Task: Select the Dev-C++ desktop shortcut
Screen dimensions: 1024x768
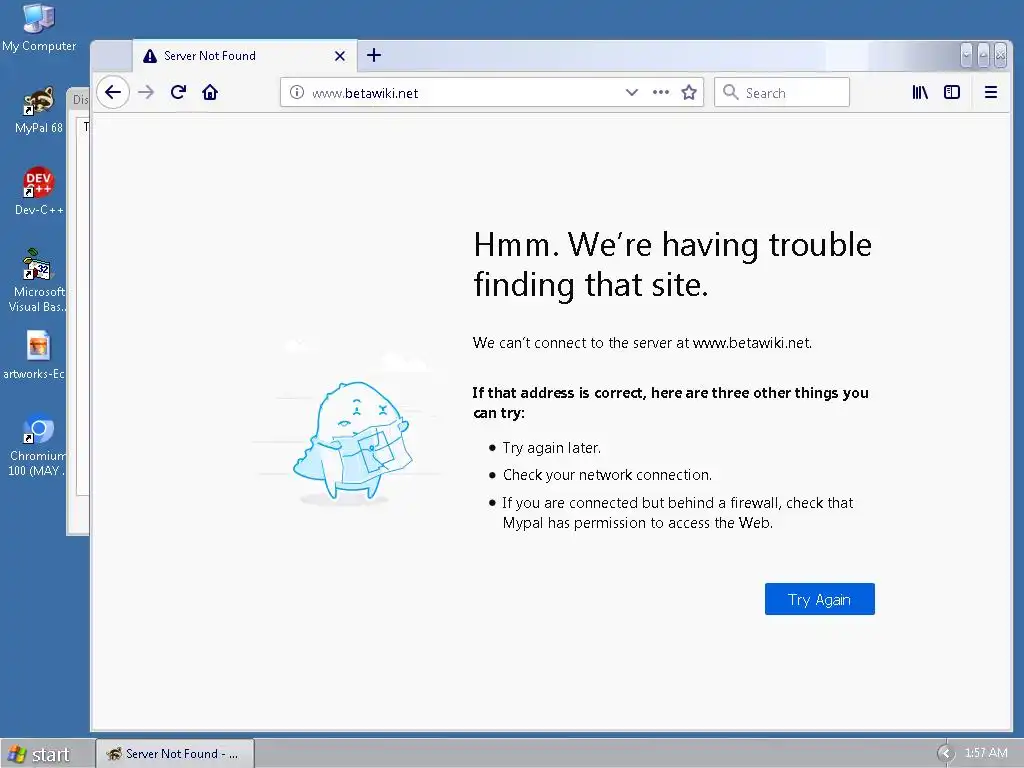Action: tap(39, 191)
